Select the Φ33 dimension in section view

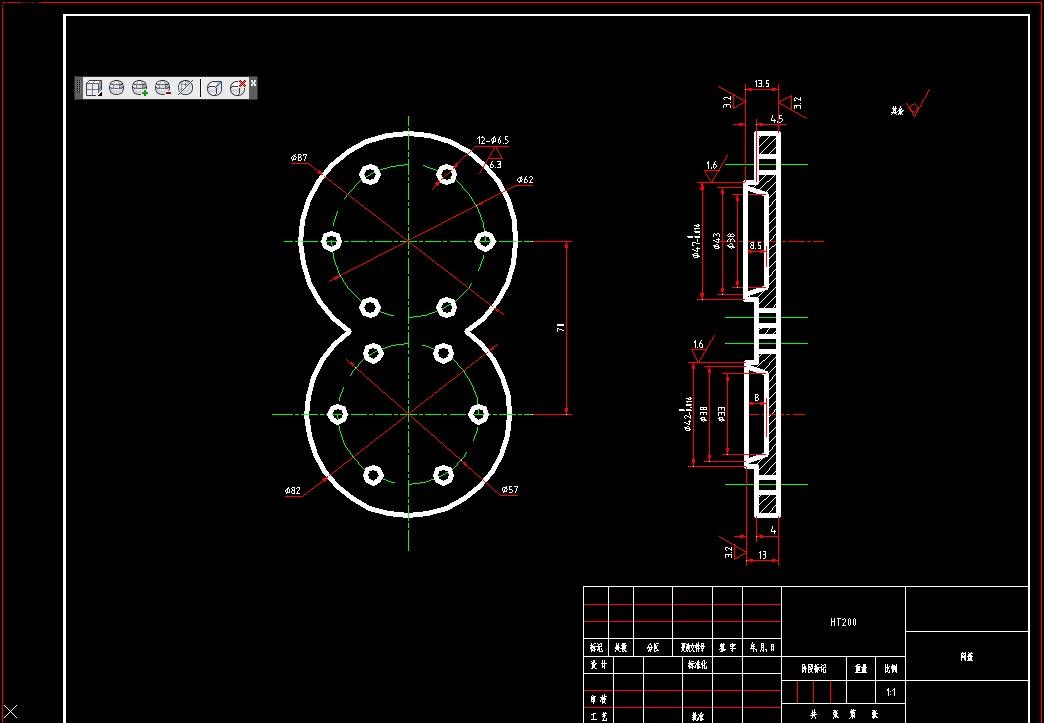[x=722, y=414]
